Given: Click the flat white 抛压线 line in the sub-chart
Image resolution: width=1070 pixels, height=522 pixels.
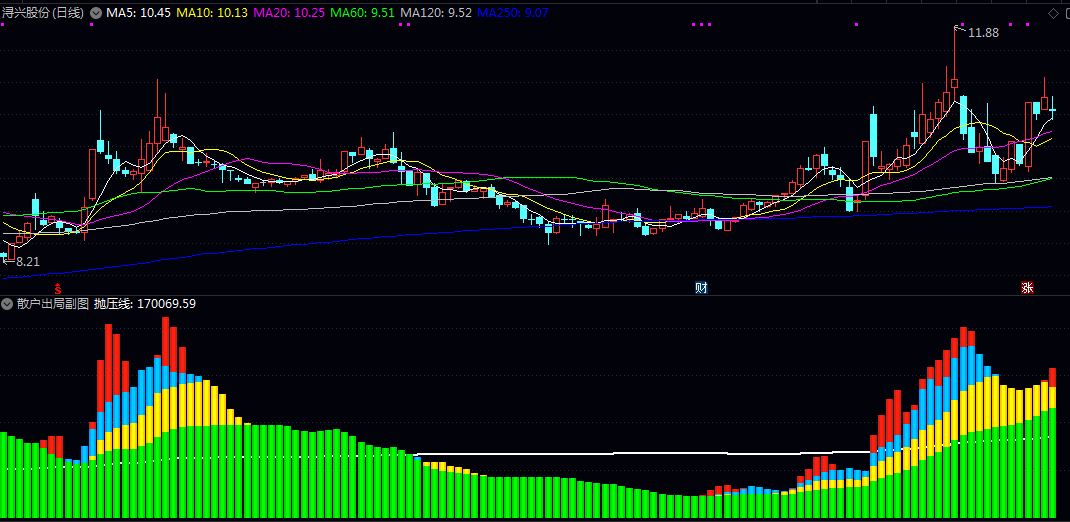Looking at the screenshot, I should (x=641, y=453).
